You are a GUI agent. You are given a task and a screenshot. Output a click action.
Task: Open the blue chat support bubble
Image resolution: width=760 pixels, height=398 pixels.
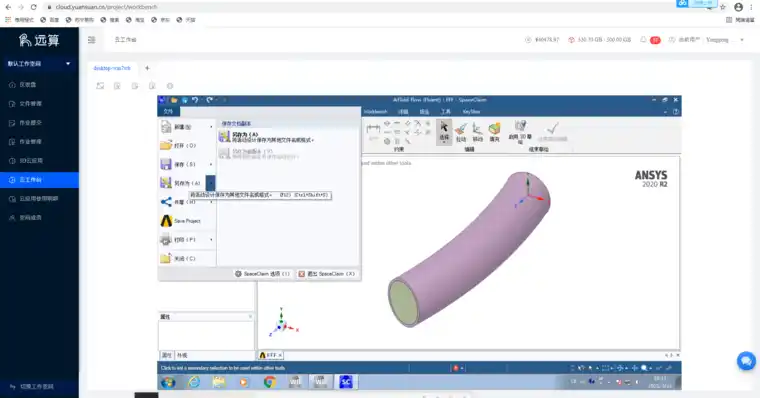tap(746, 361)
